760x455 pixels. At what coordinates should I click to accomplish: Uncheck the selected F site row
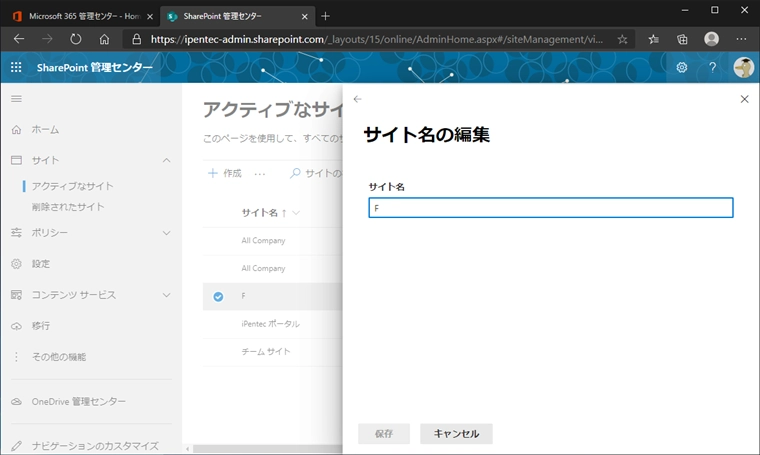[218, 297]
